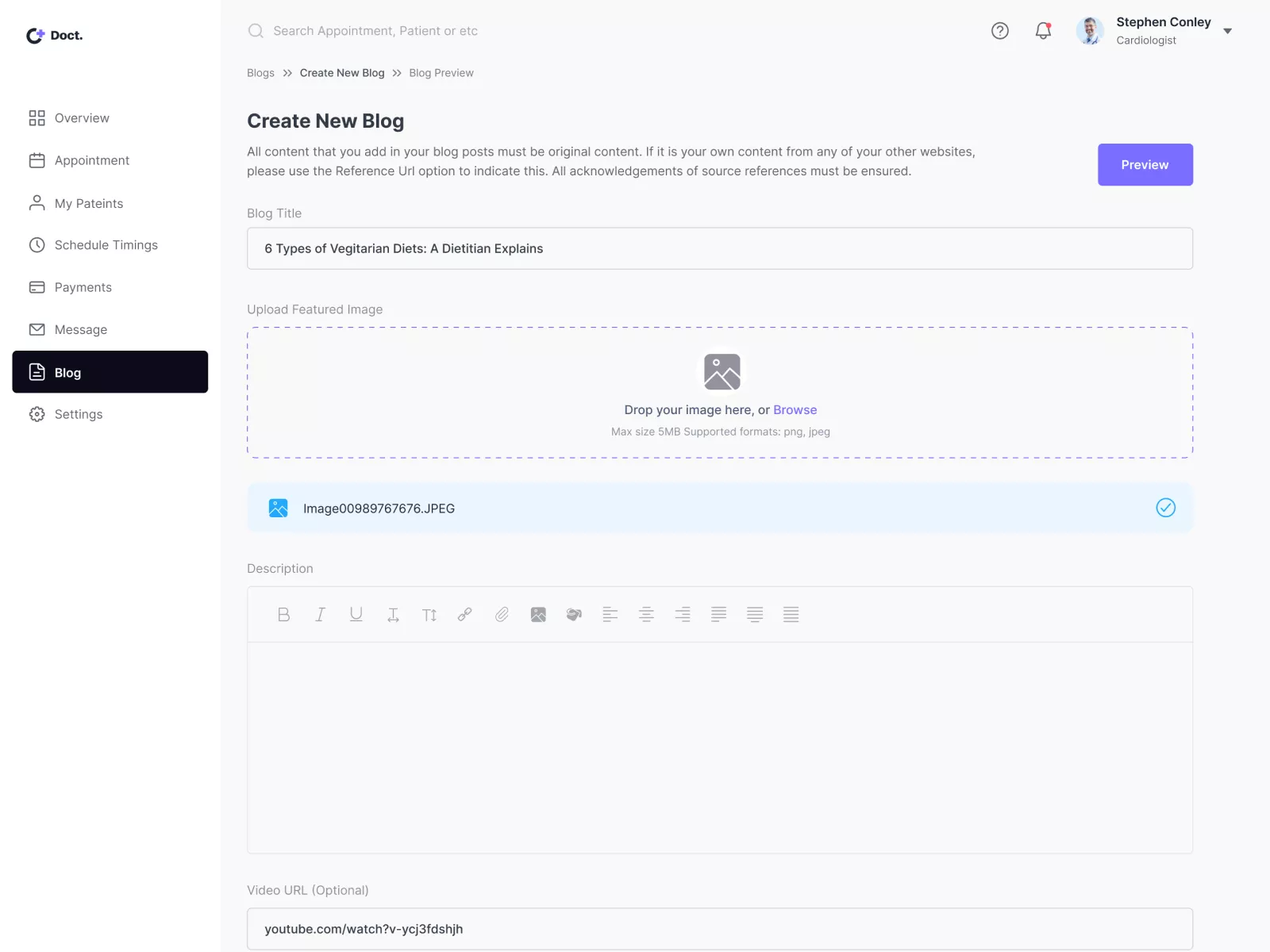Insert a hyperlink via chain icon
The width and height of the screenshot is (1270, 952).
coord(465,615)
